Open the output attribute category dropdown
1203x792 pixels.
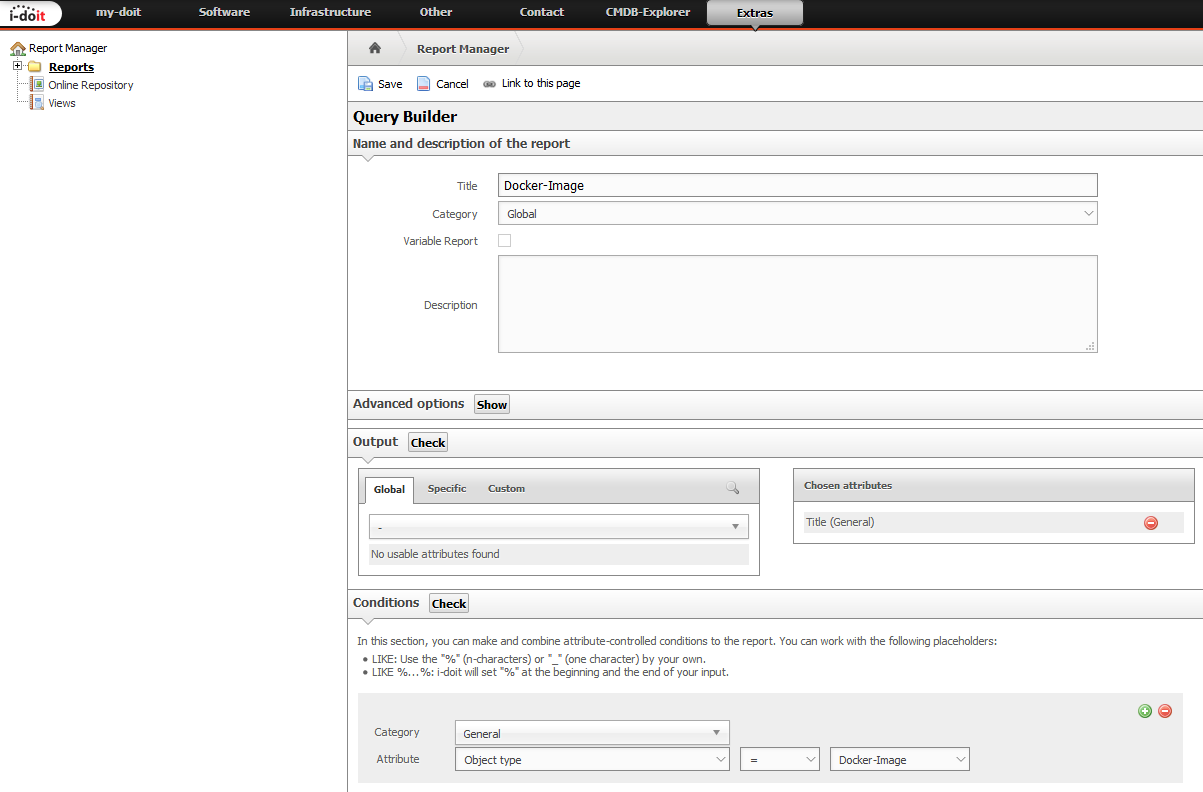point(558,527)
